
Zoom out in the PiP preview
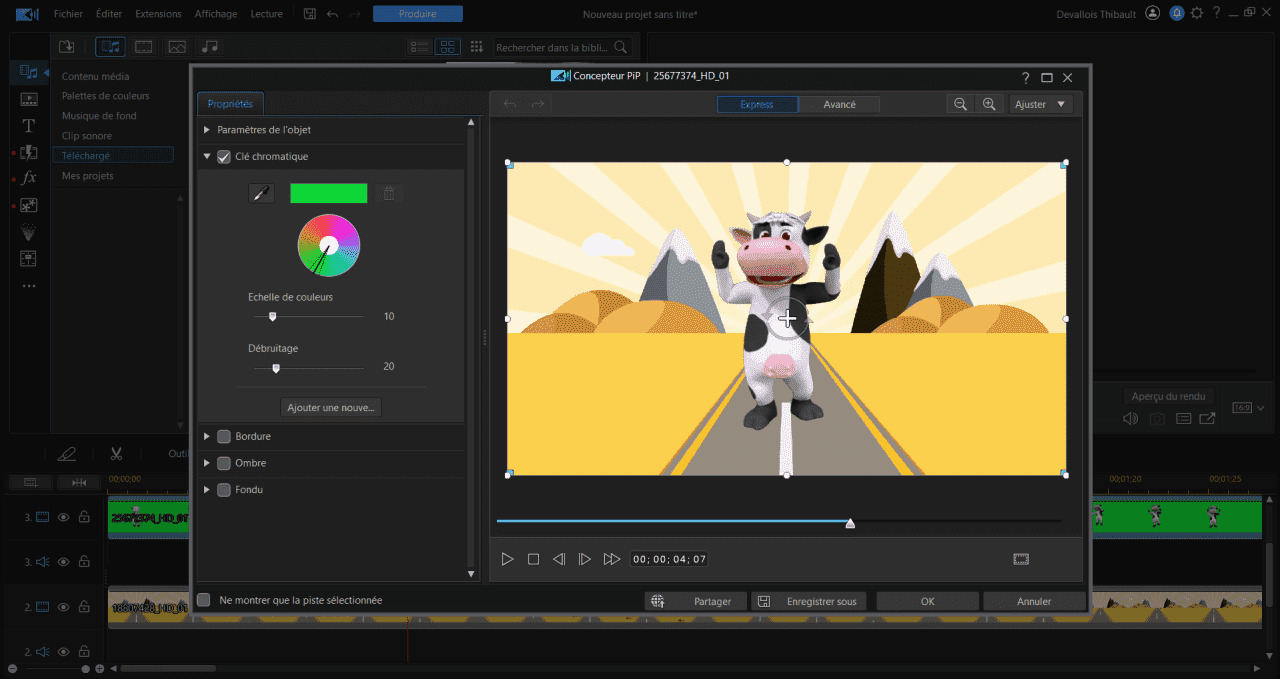(961, 104)
